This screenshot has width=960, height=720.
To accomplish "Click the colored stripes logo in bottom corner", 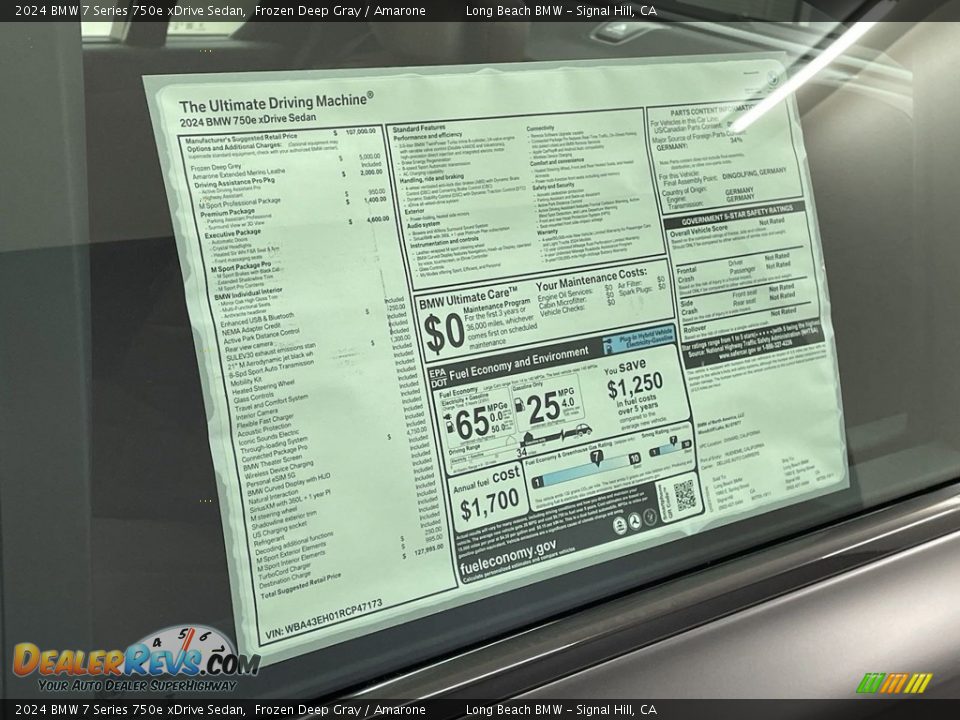I will [893, 683].
